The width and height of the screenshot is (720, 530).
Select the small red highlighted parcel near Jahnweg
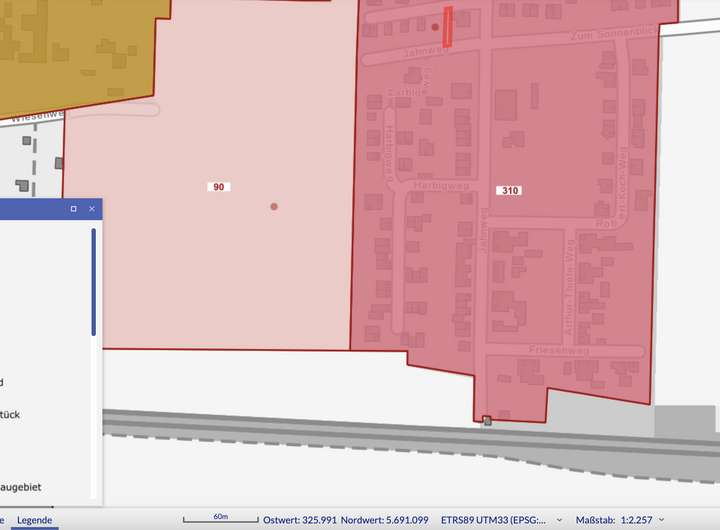pos(447,27)
